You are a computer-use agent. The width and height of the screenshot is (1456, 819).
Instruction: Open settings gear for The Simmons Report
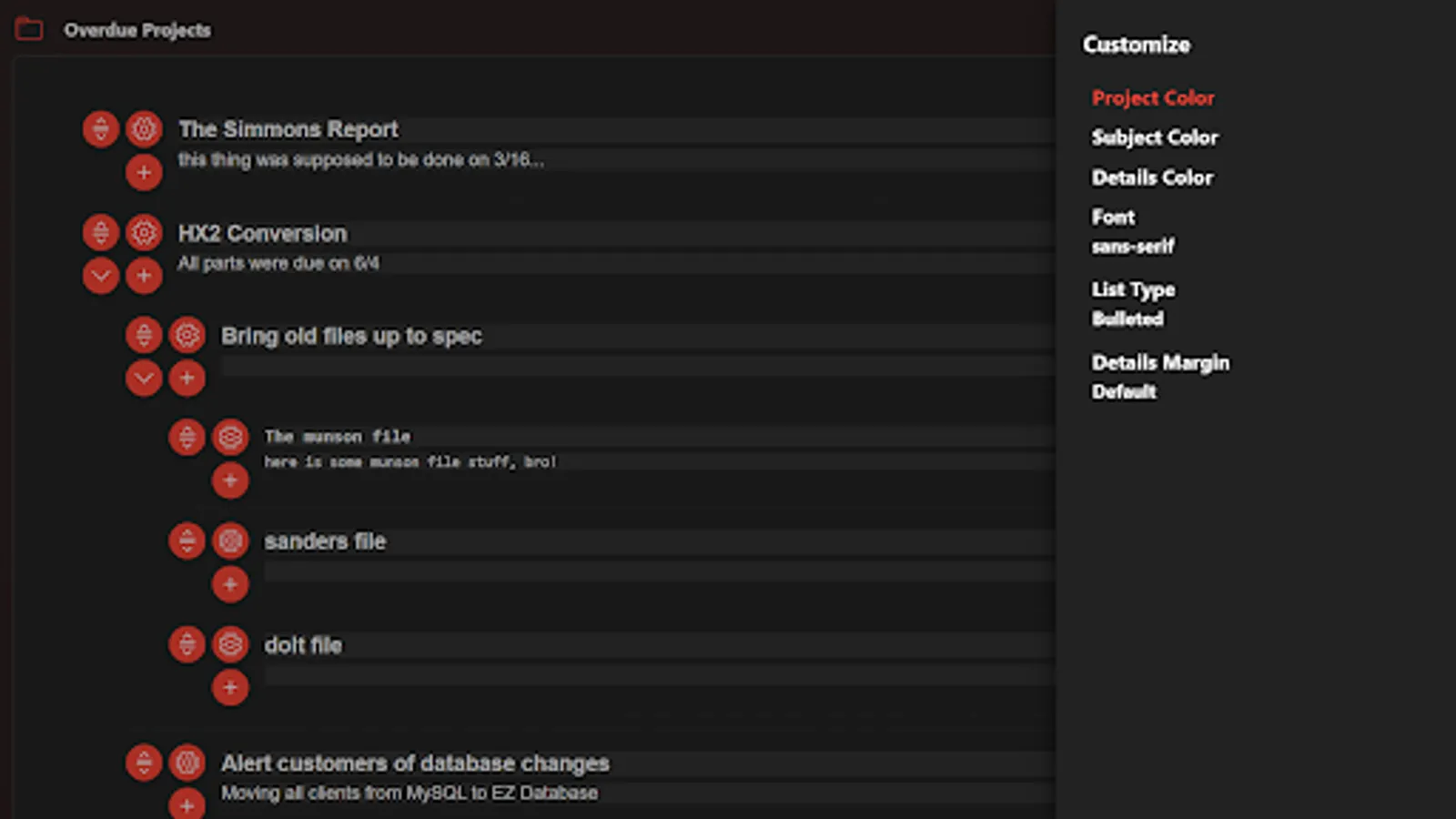pyautogui.click(x=144, y=129)
